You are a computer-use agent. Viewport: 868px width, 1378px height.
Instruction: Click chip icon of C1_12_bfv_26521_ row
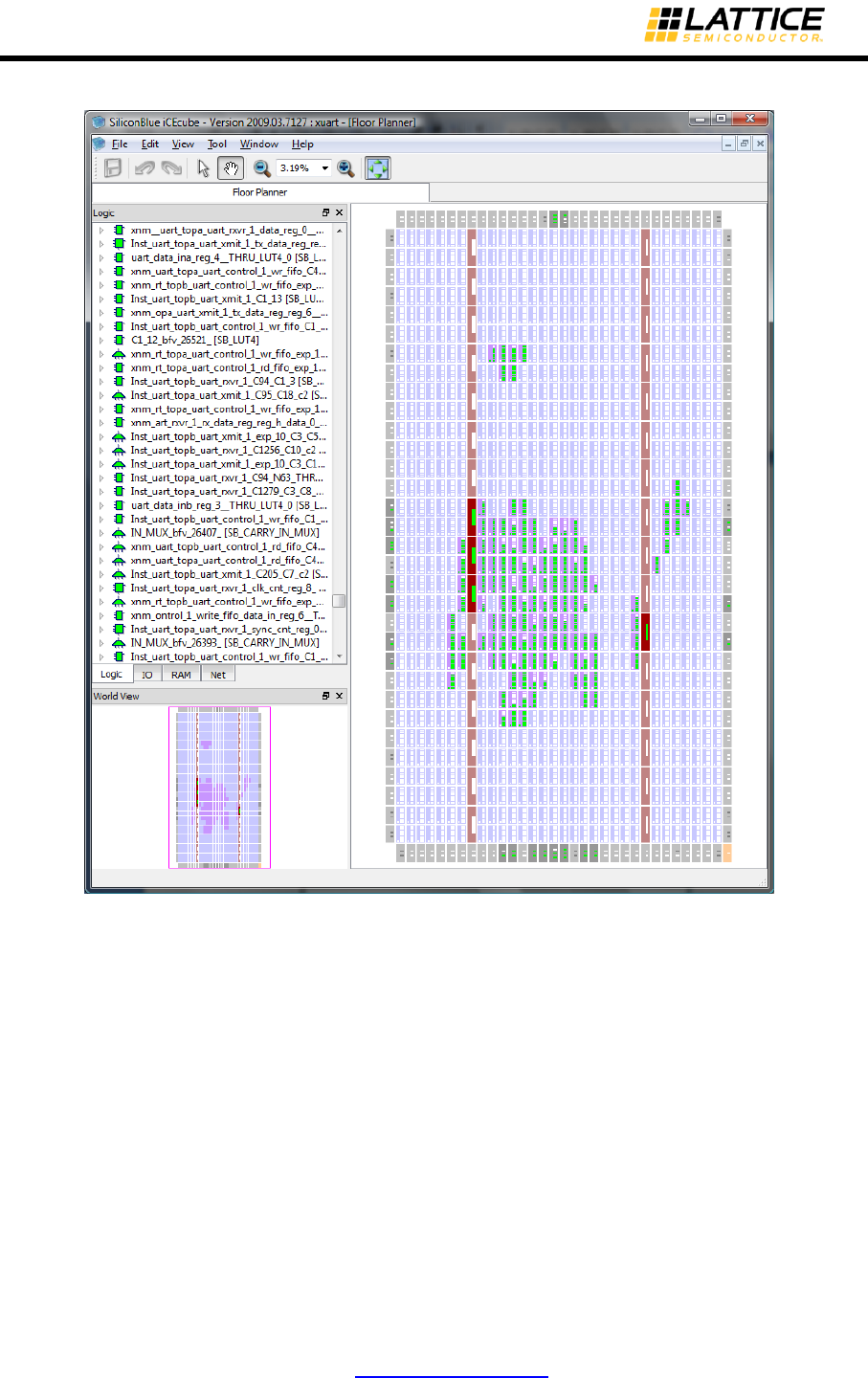click(119, 340)
